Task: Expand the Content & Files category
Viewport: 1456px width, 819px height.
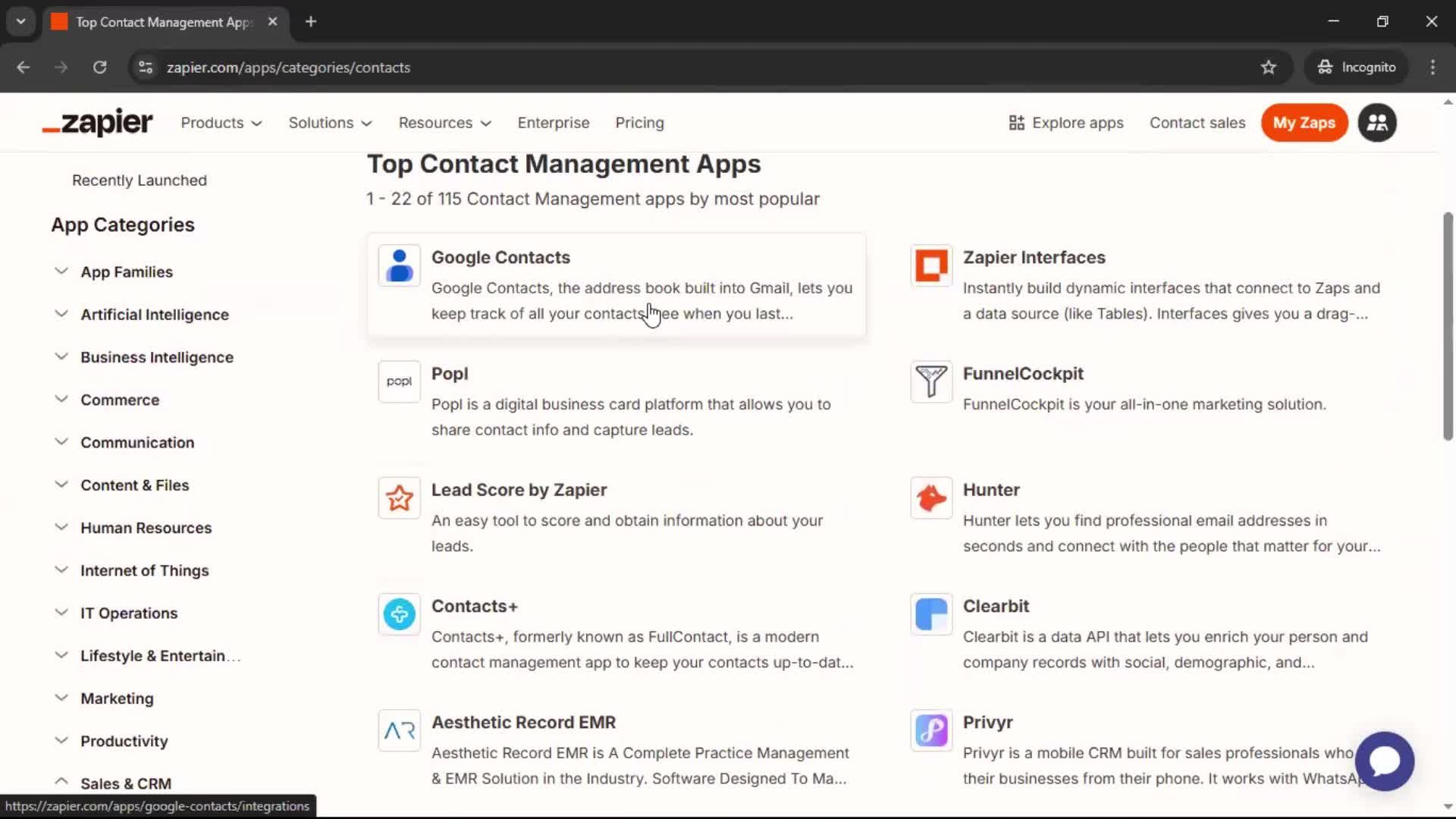Action: click(121, 485)
